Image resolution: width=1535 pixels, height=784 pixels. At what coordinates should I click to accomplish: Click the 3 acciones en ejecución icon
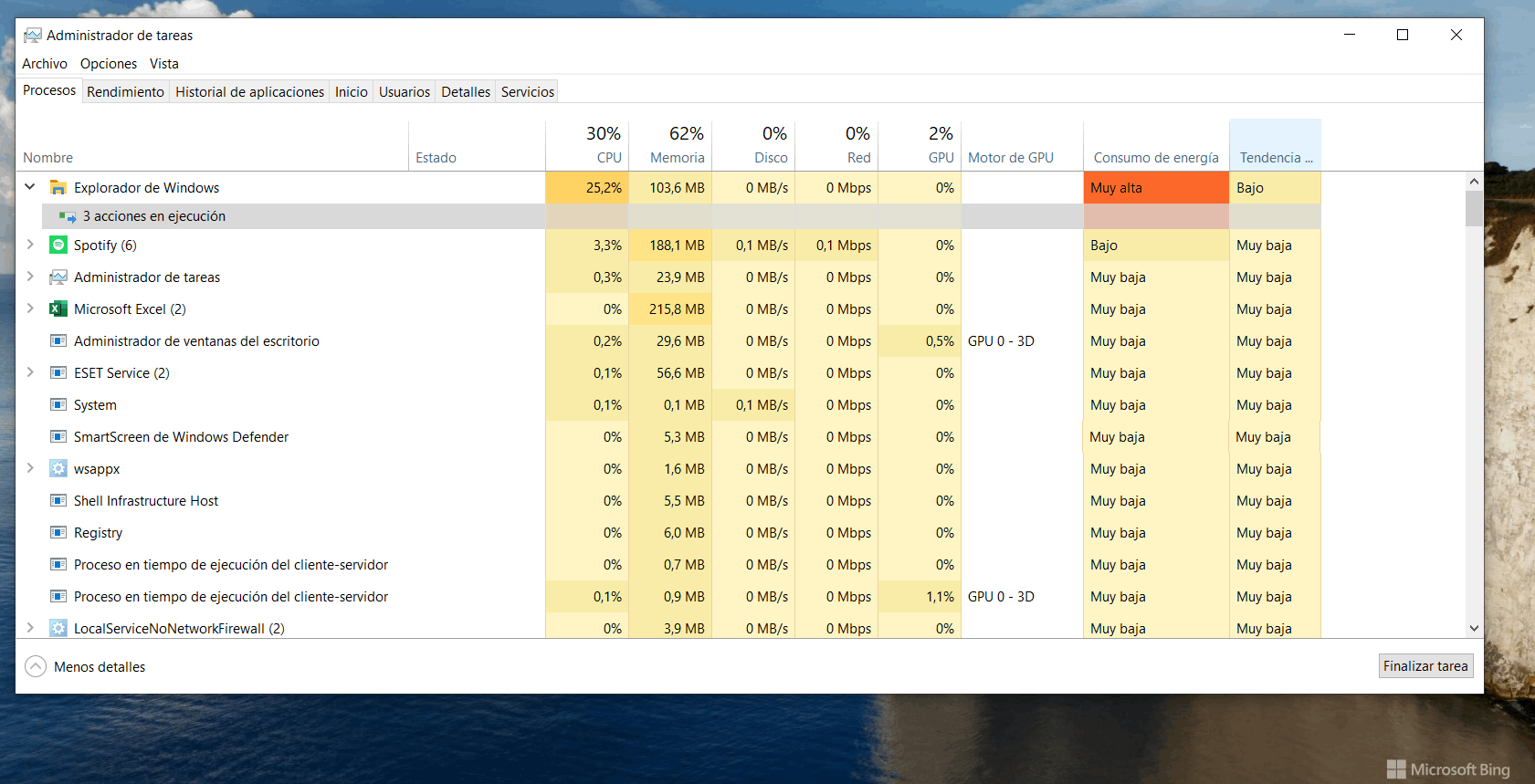coord(68,216)
